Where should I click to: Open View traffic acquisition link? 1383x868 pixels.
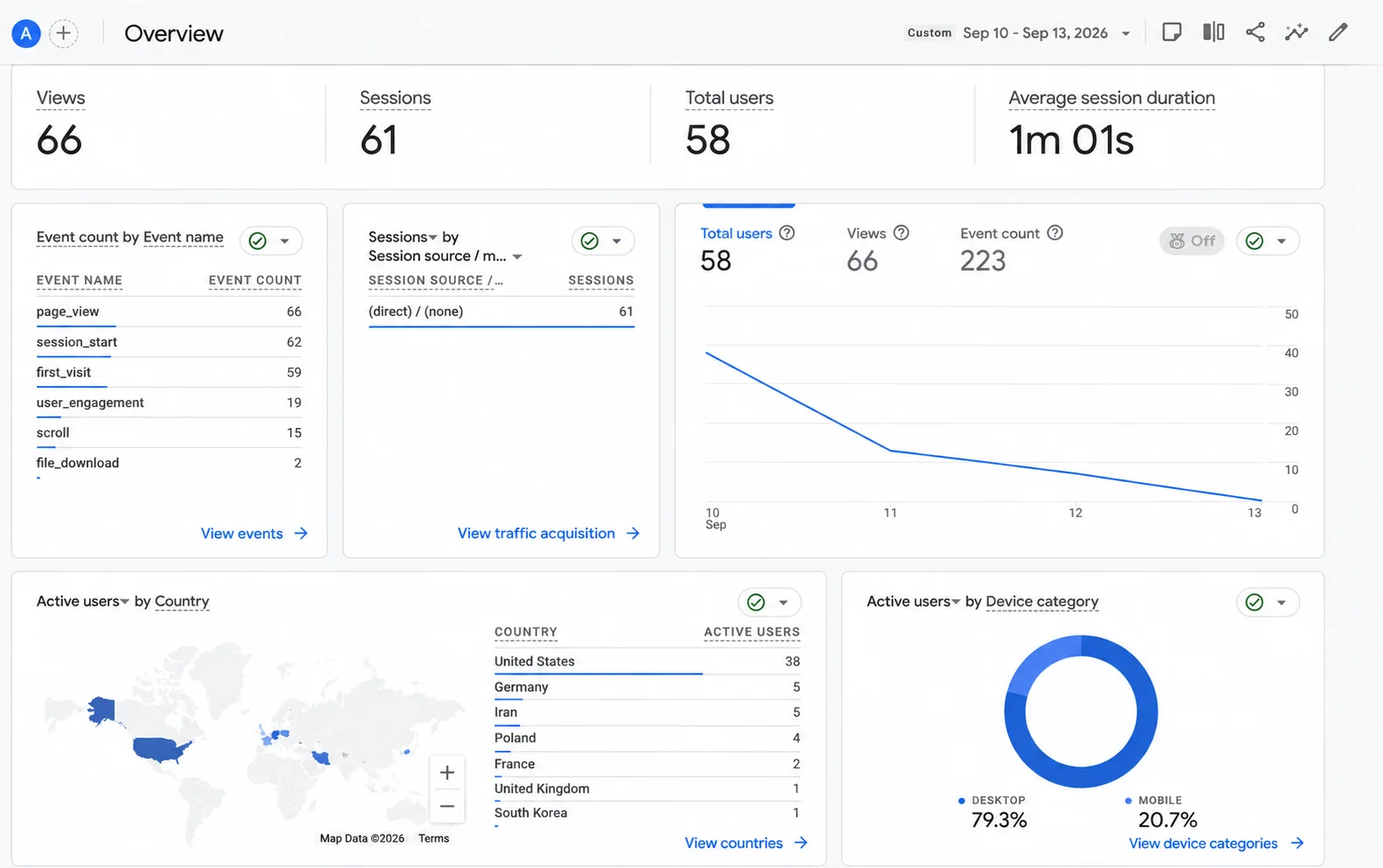pos(549,534)
